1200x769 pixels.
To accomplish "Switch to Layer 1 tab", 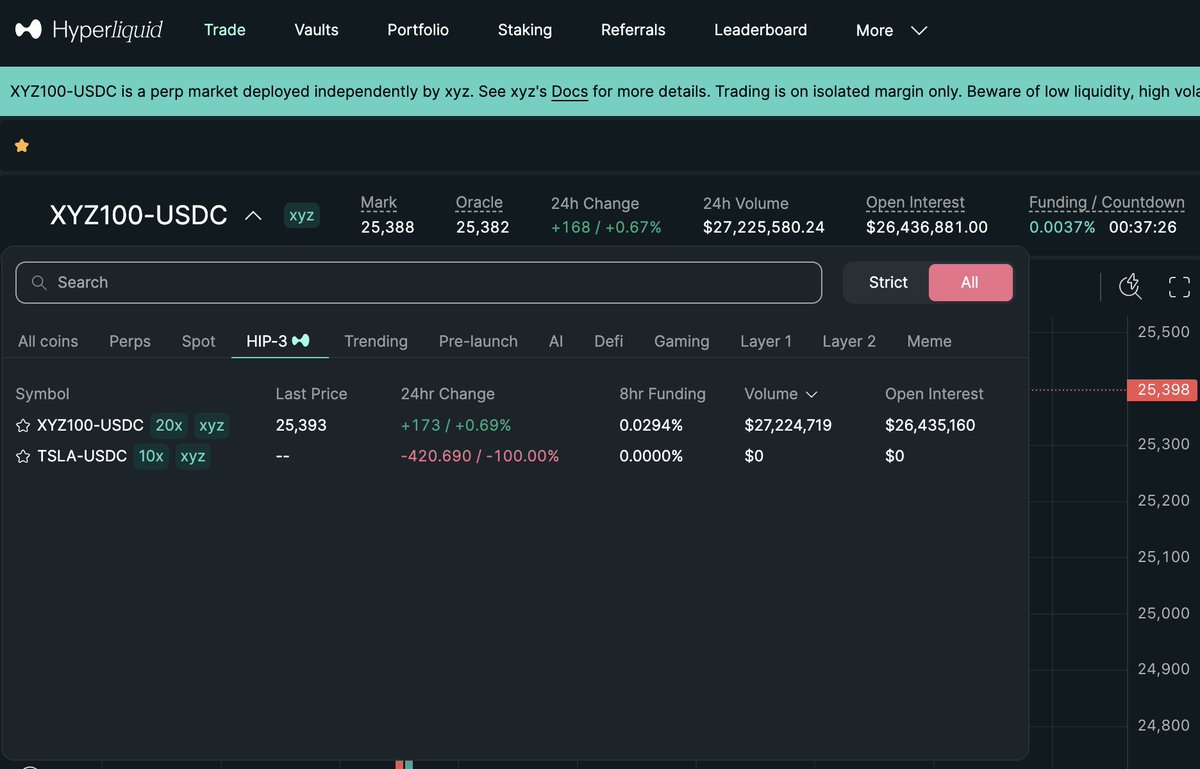I will [x=766, y=341].
